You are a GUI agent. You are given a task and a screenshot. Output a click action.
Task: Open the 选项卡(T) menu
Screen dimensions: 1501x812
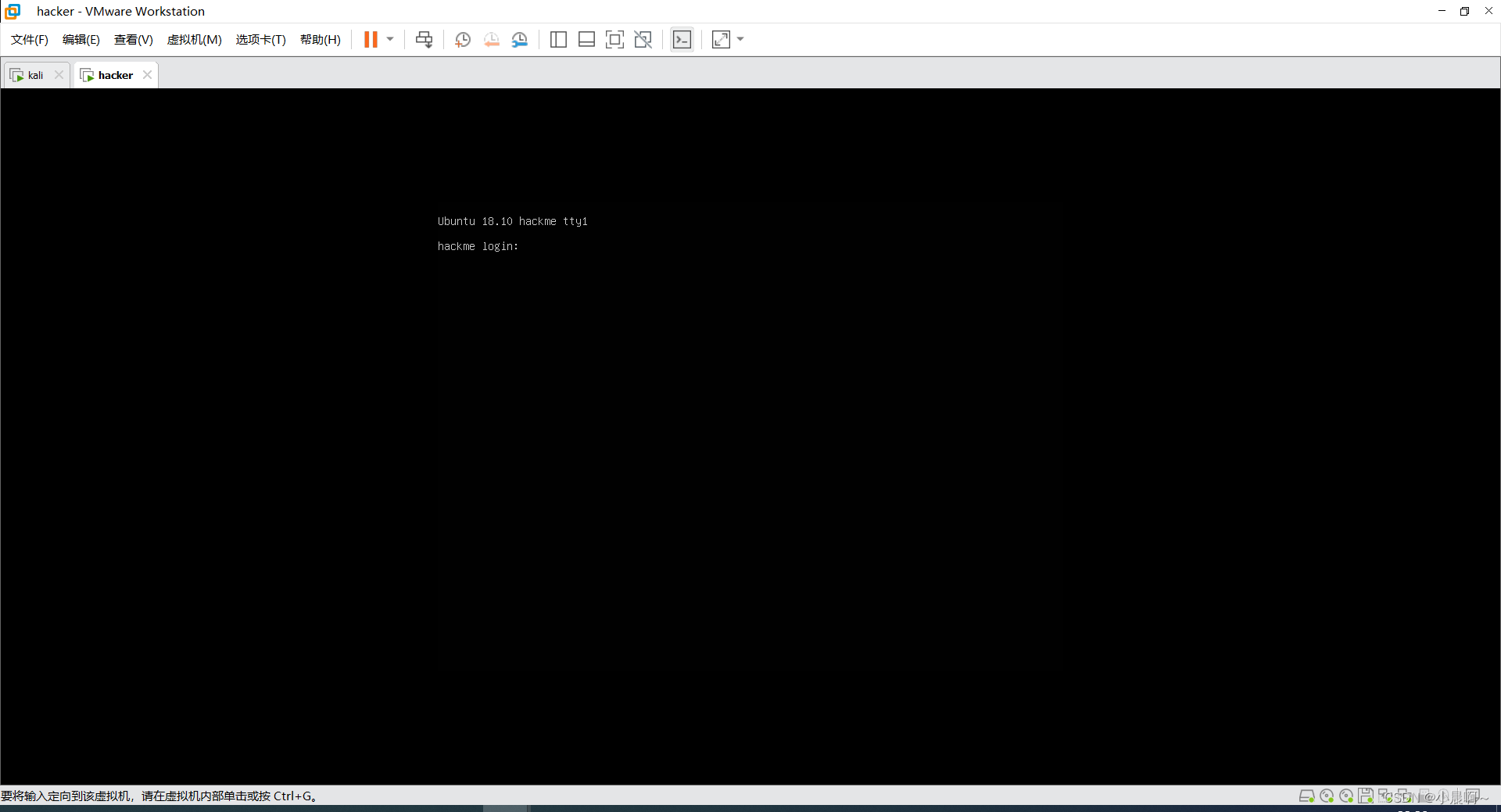(x=261, y=40)
